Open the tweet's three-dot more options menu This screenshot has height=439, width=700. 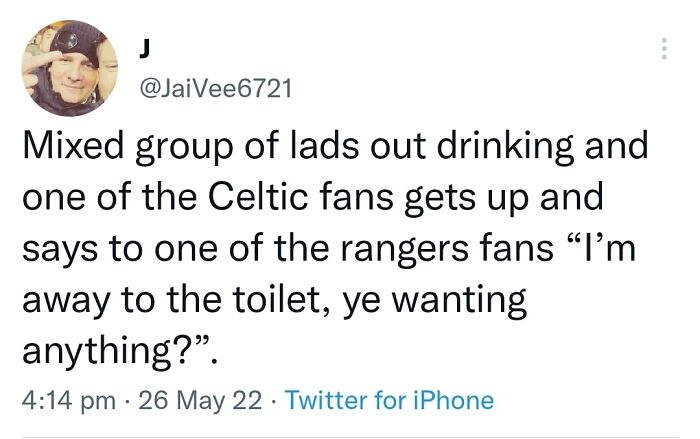pyautogui.click(x=662, y=50)
